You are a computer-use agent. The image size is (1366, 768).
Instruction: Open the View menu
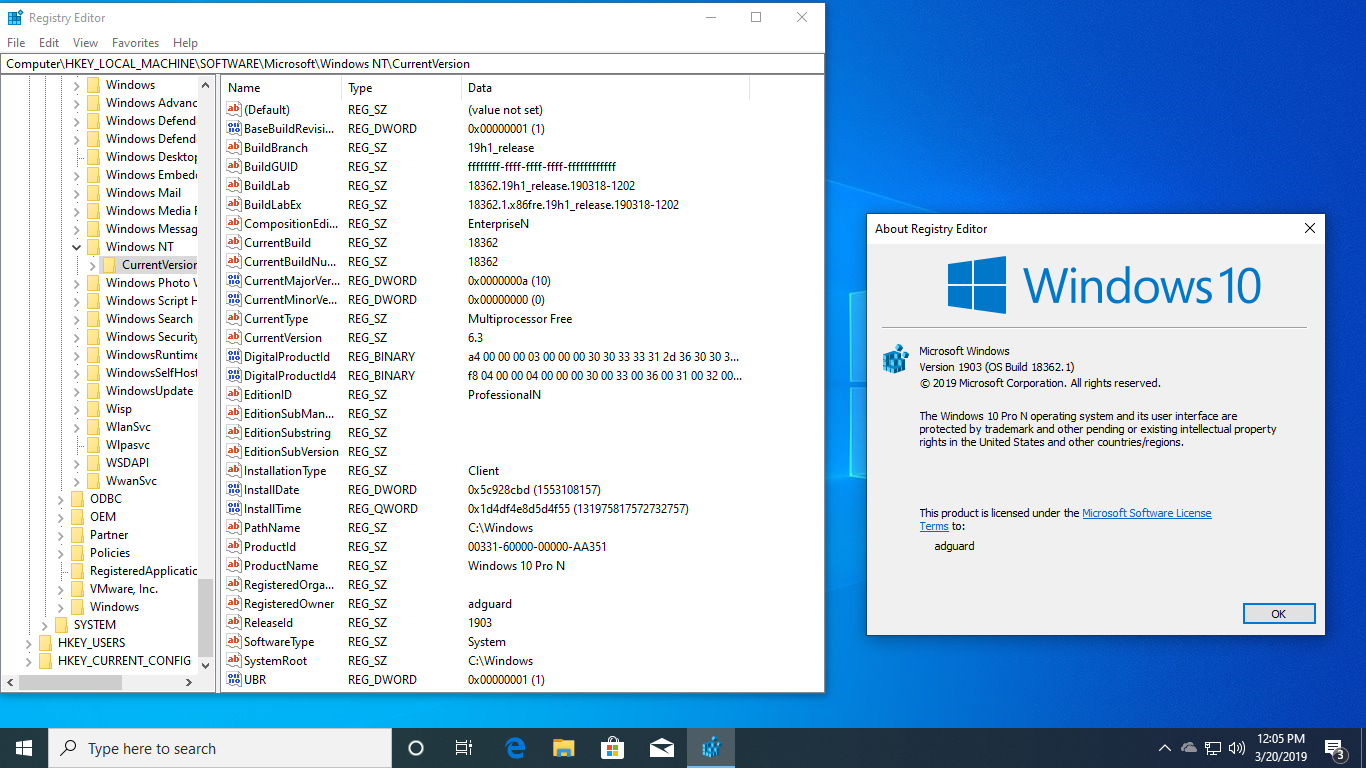[86, 43]
